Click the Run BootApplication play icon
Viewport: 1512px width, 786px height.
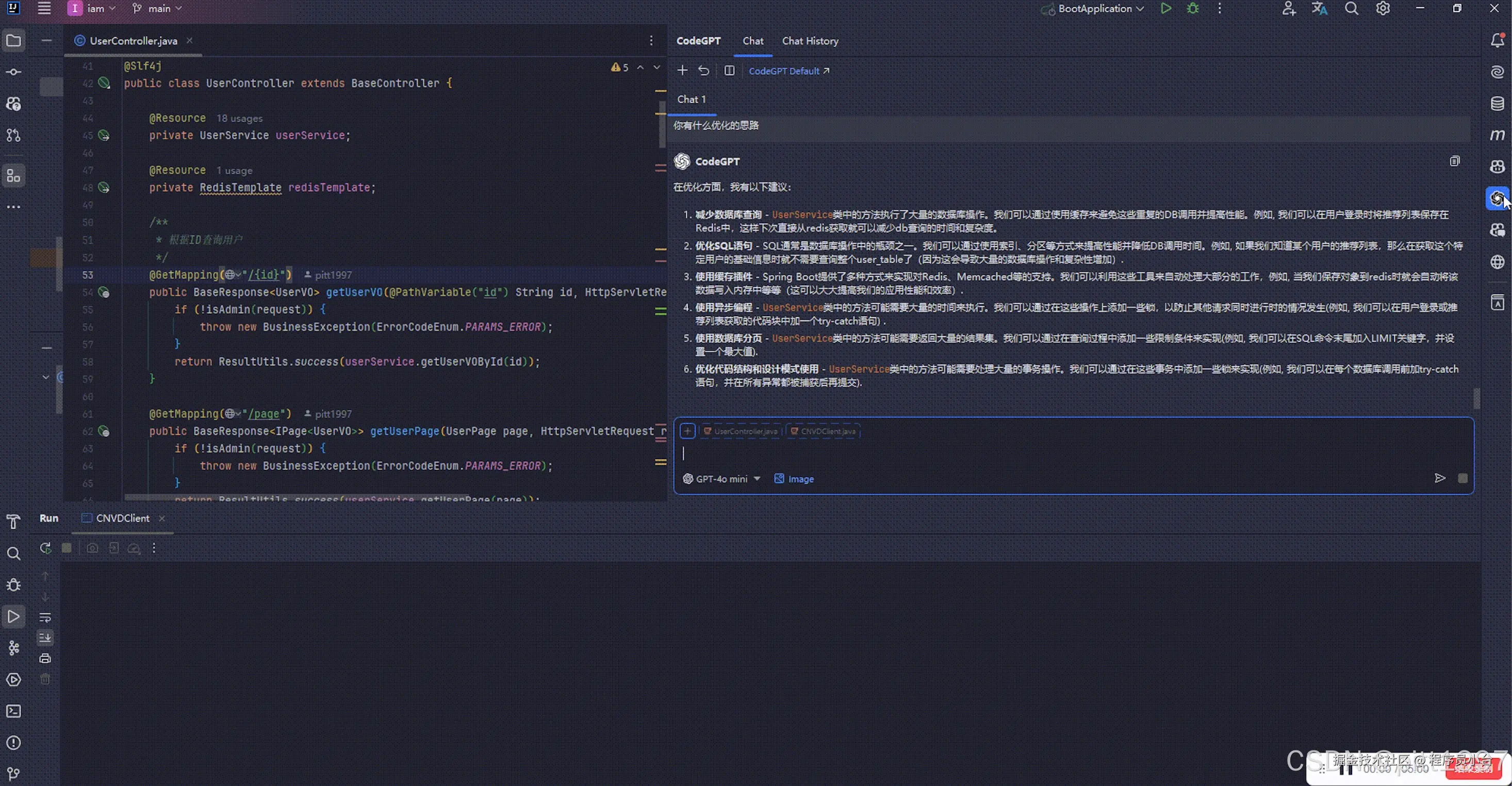[x=1165, y=8]
